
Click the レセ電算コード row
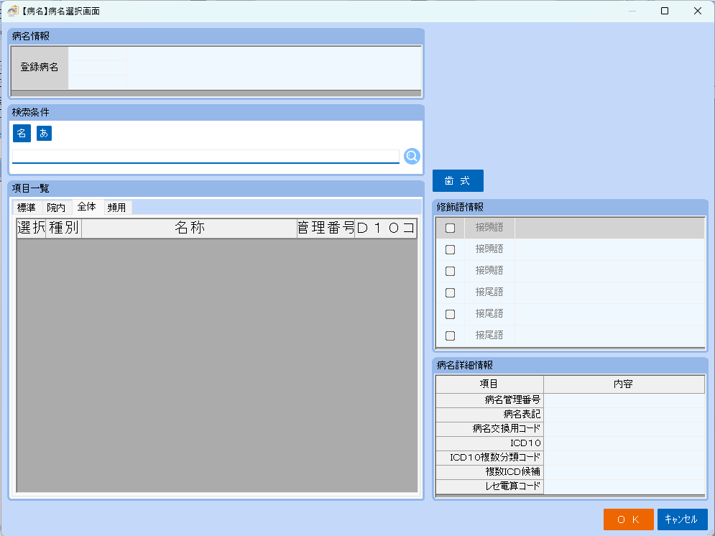point(570,486)
